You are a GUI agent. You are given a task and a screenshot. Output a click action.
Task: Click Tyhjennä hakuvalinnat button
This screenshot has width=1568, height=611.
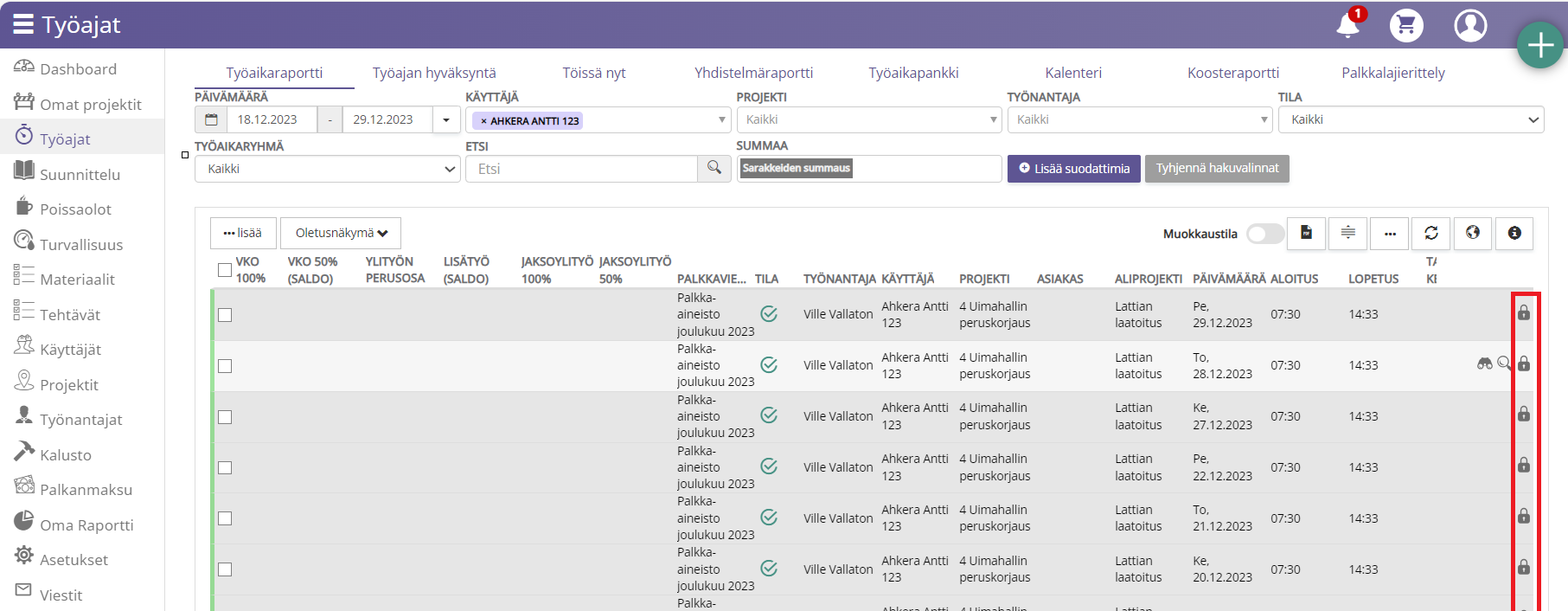point(1217,169)
